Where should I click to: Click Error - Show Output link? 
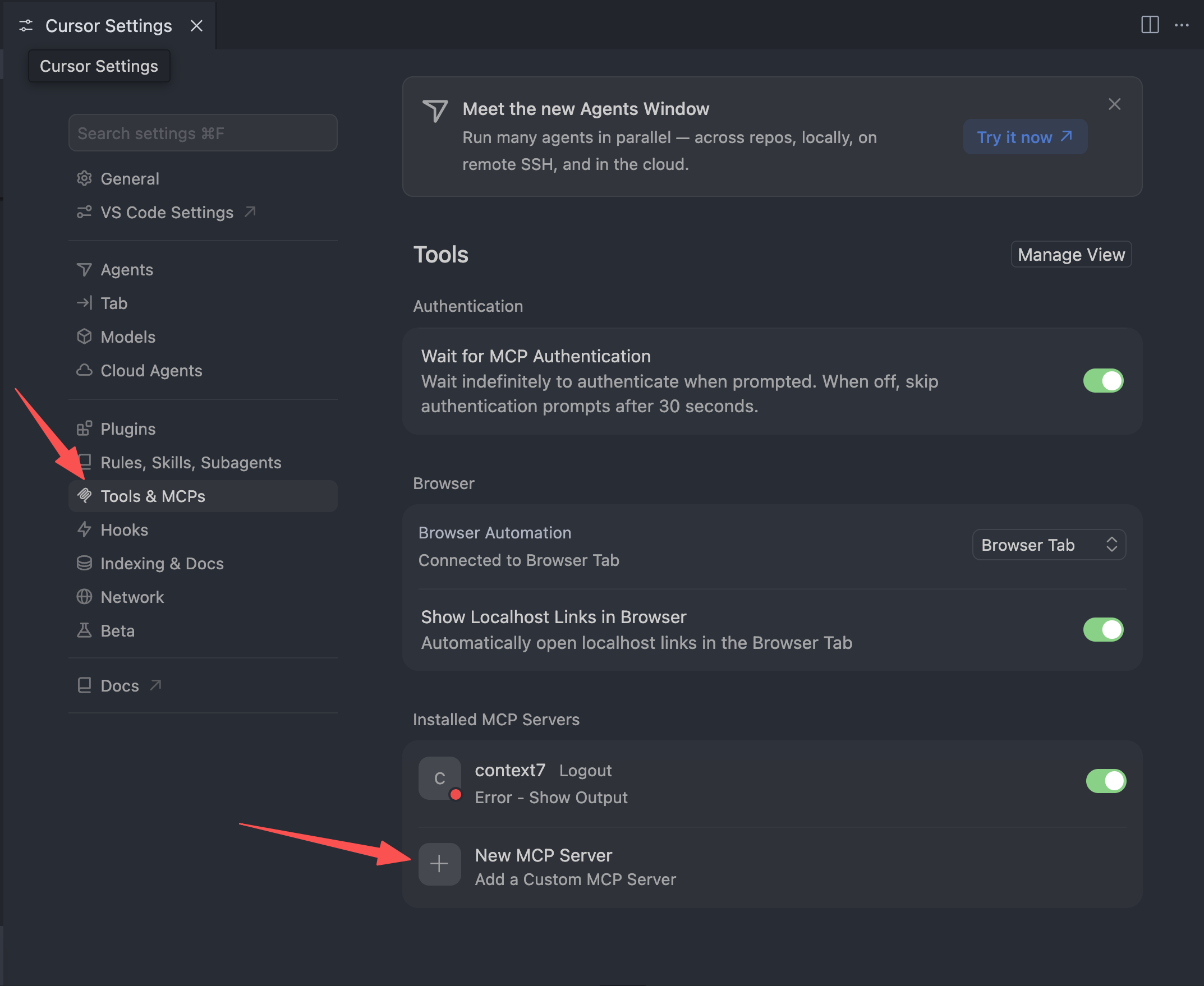551,797
